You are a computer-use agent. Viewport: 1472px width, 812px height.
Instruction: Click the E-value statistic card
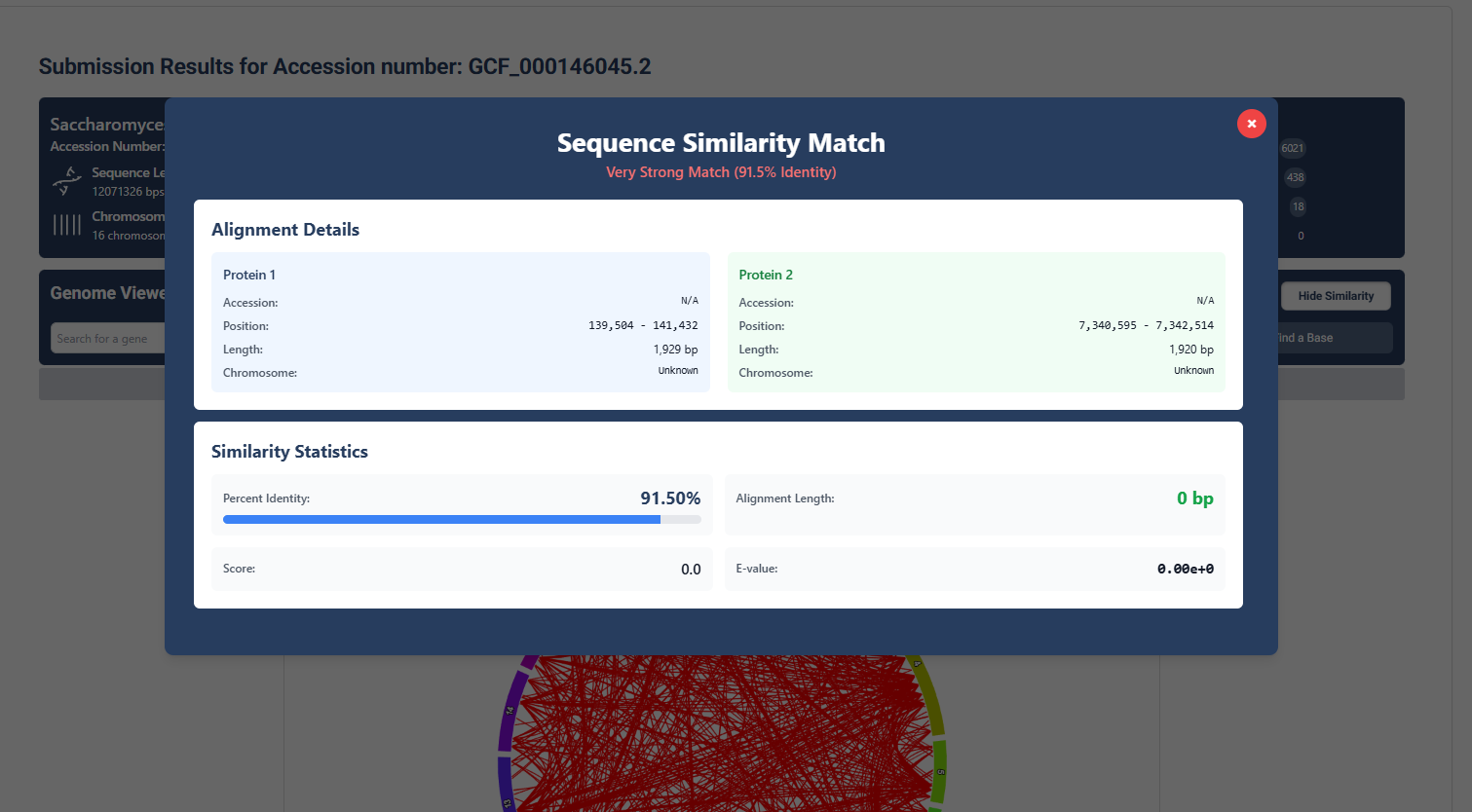pos(975,569)
